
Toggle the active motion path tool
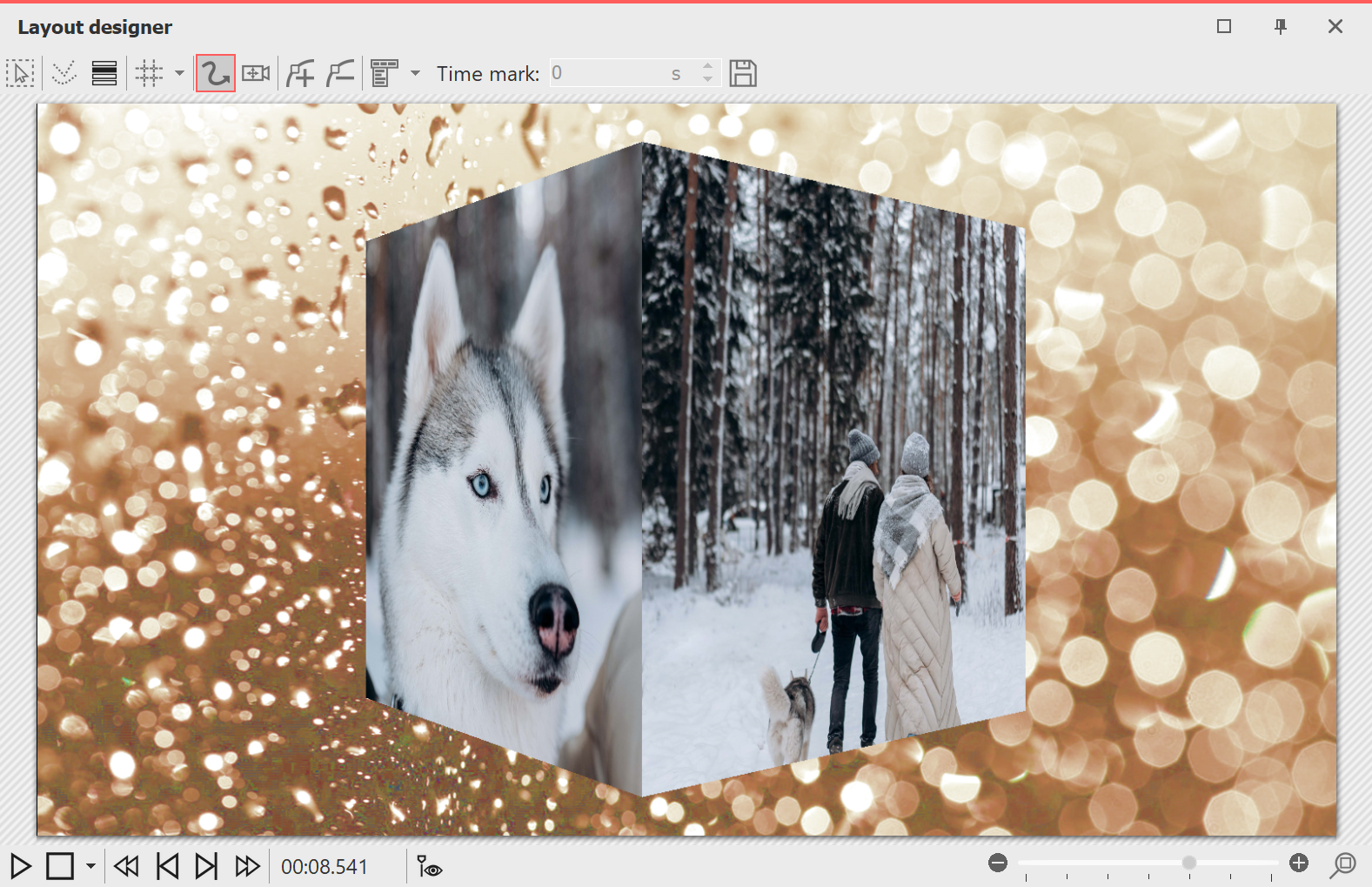[215, 73]
